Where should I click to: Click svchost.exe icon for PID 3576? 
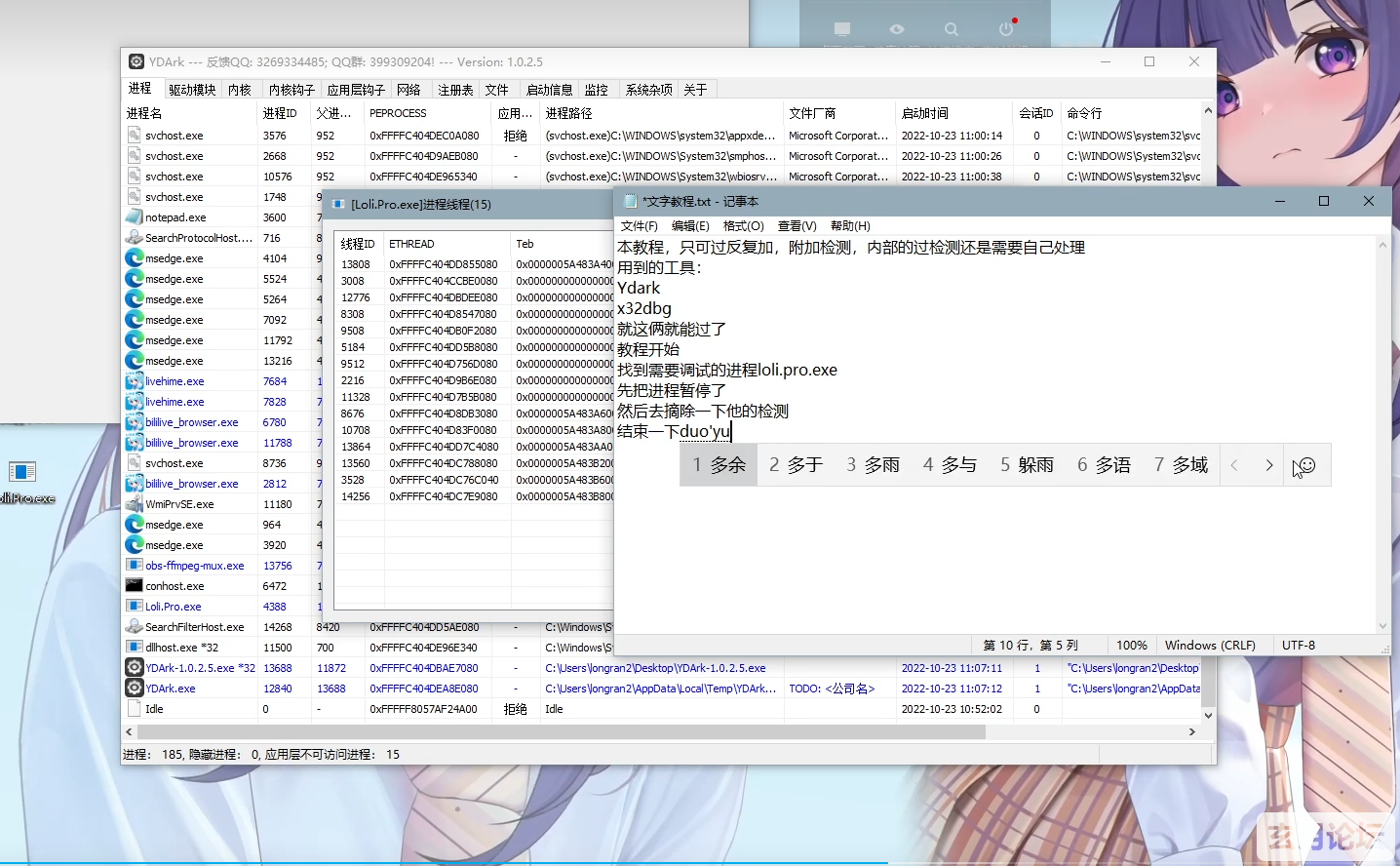click(135, 136)
